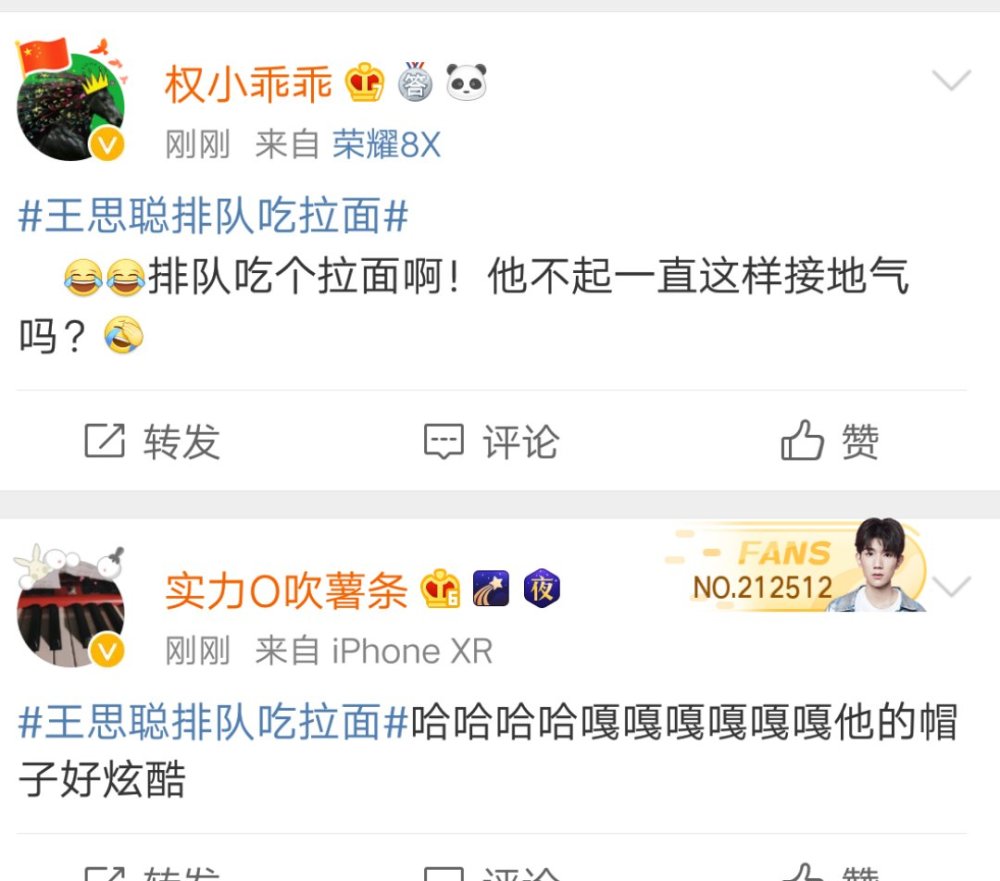This screenshot has width=1000, height=881.
Task: Open 实力O吹薯条 username link
Action: 286,591
